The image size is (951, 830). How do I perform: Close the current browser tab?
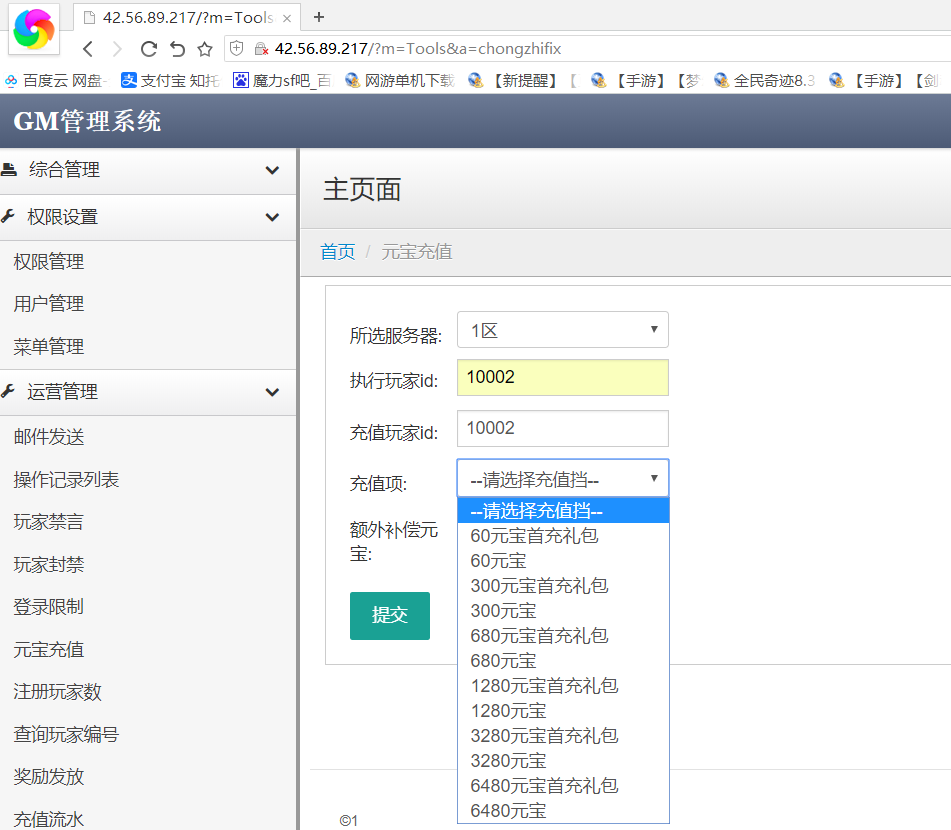[x=287, y=18]
